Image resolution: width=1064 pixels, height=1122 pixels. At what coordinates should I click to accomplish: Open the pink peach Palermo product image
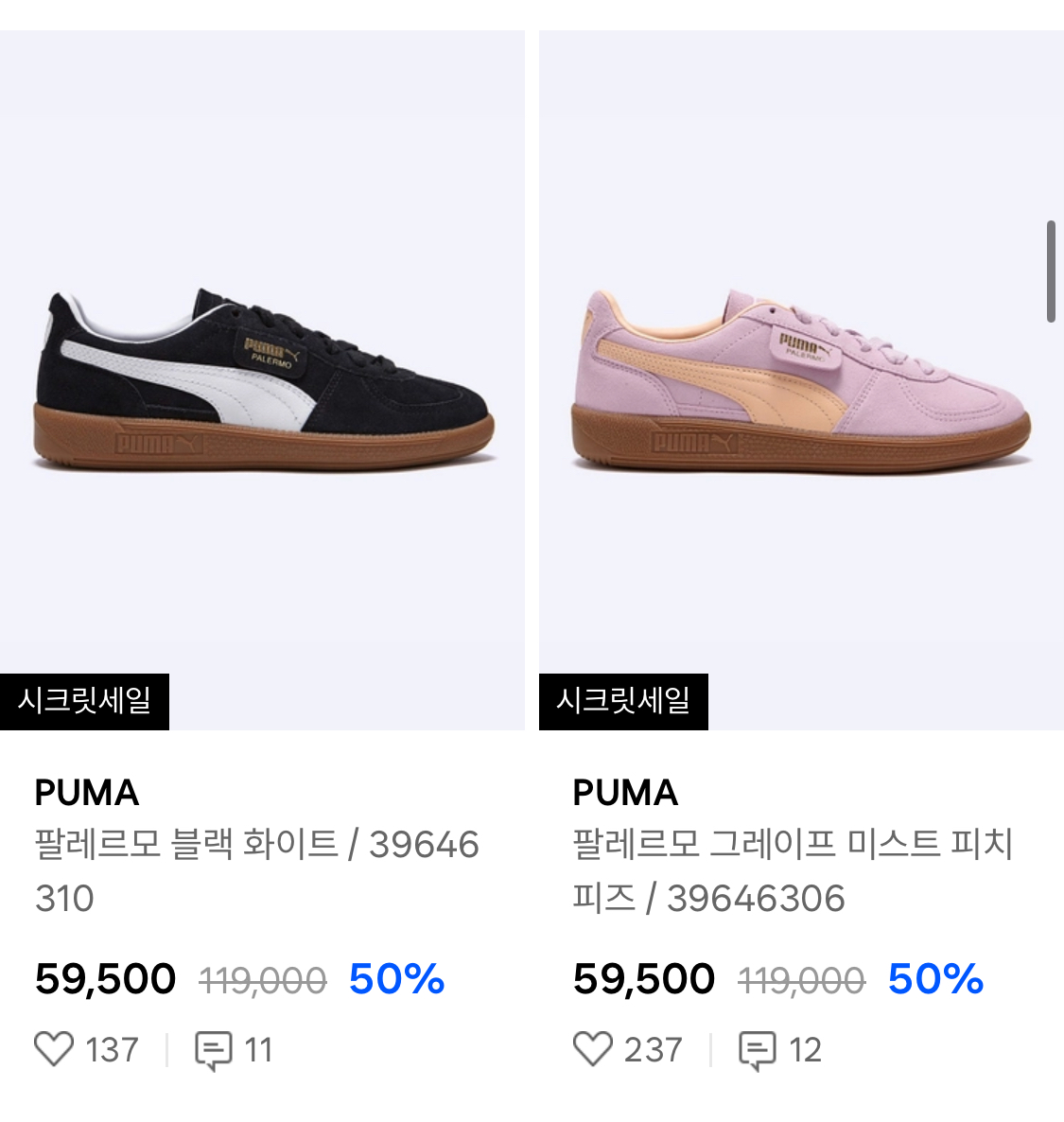tap(801, 380)
